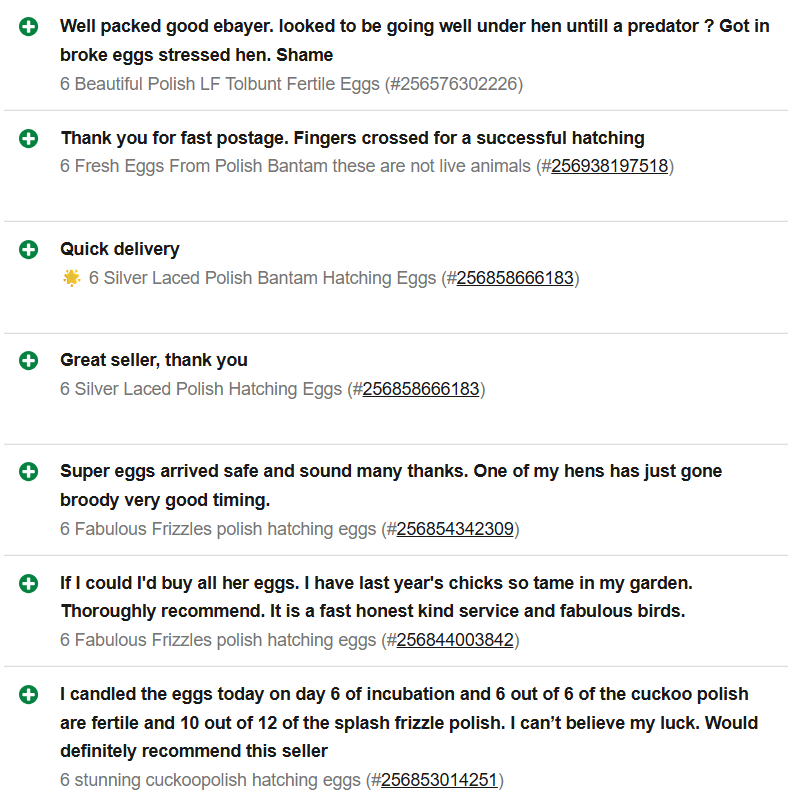Click "6 Fresh Eggs From Polish Bantam" item title
Screen dimensions: 788x806
295,166
